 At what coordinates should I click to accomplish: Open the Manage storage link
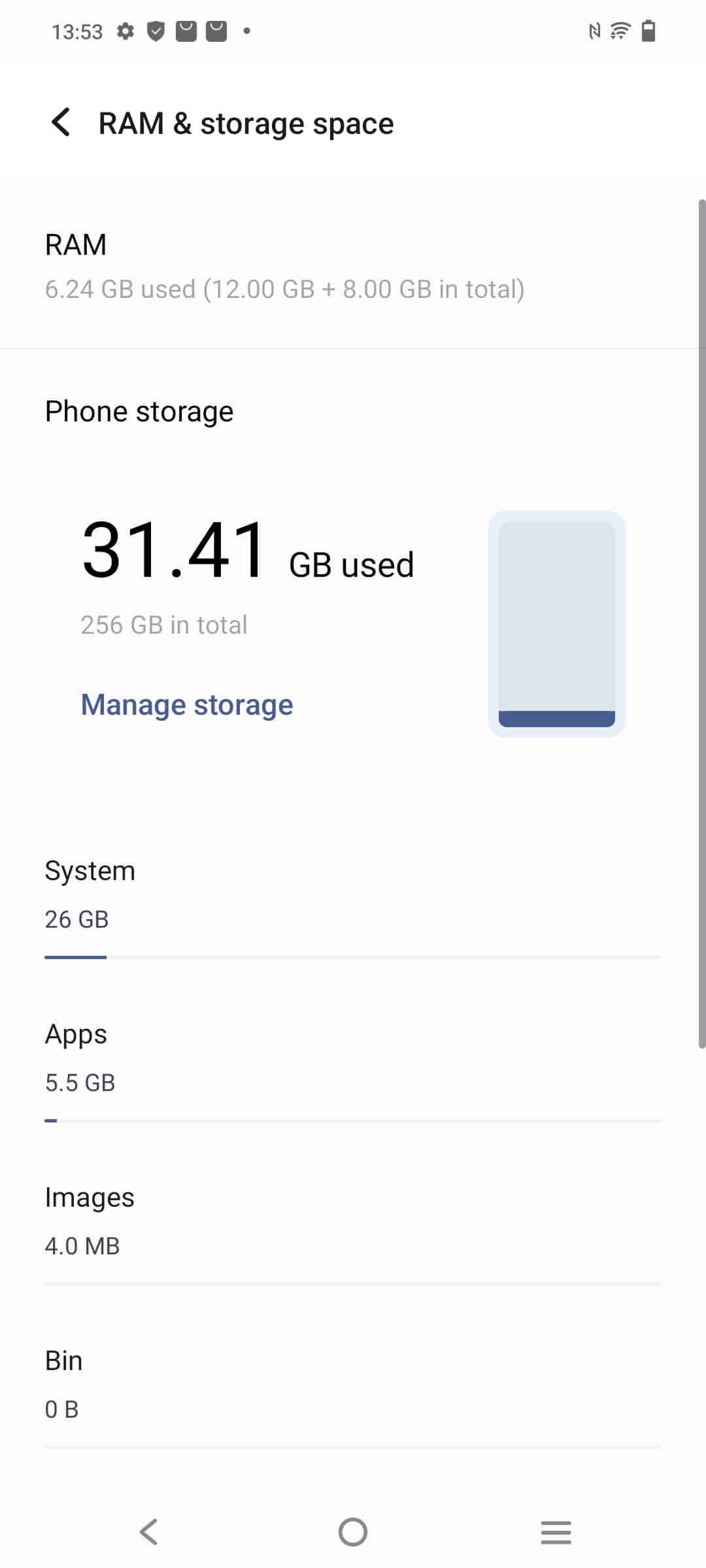click(187, 705)
